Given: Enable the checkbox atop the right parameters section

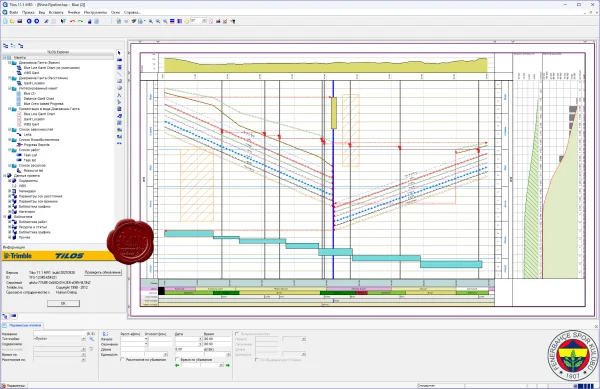Looking at the screenshot, I should (237, 334).
